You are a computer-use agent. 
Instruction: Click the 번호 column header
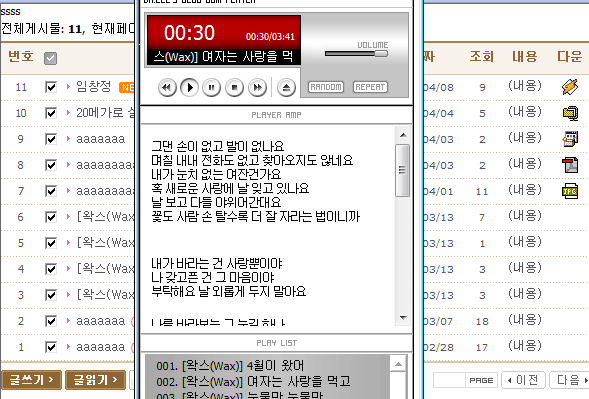point(21,56)
